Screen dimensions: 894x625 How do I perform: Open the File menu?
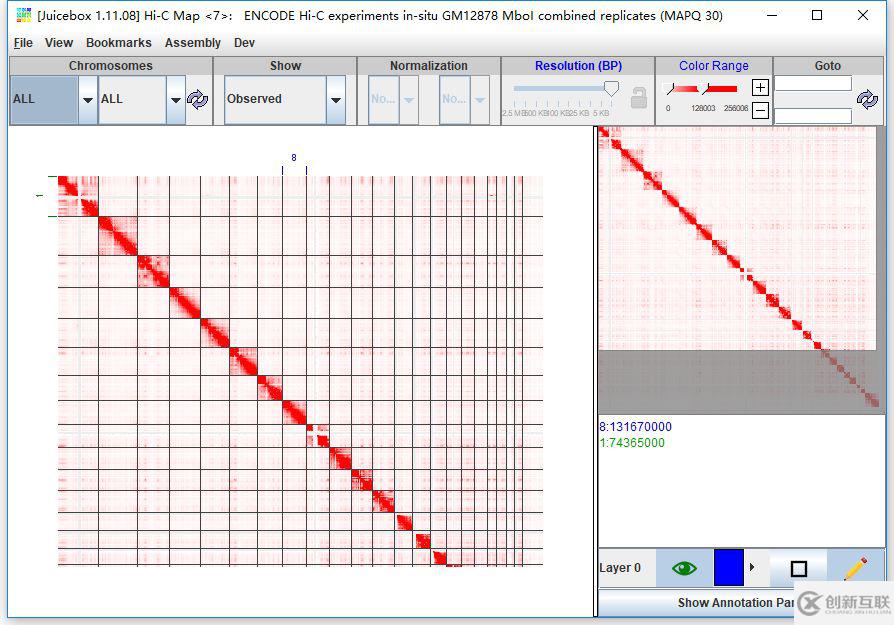pyautogui.click(x=23, y=43)
